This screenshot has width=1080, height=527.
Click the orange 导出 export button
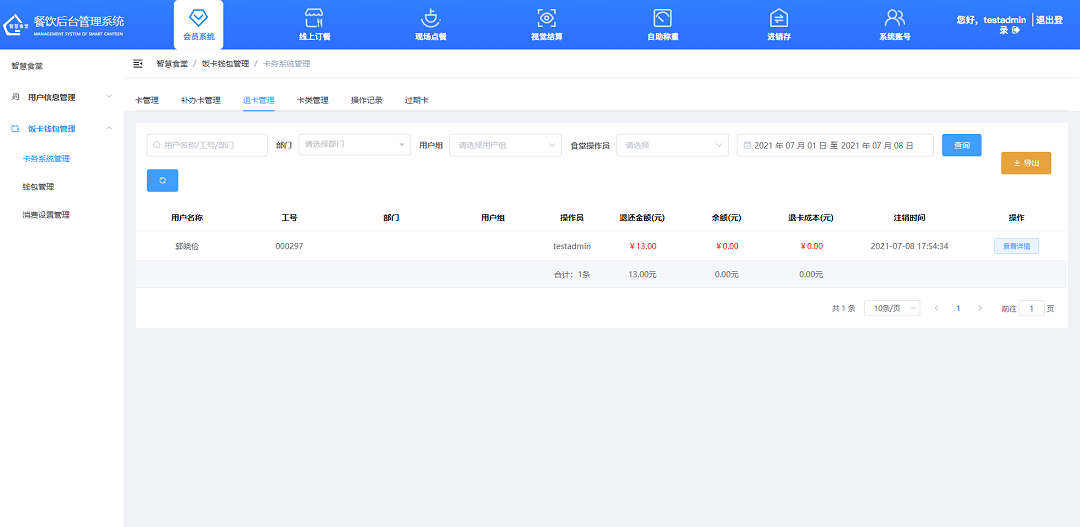(x=1025, y=163)
